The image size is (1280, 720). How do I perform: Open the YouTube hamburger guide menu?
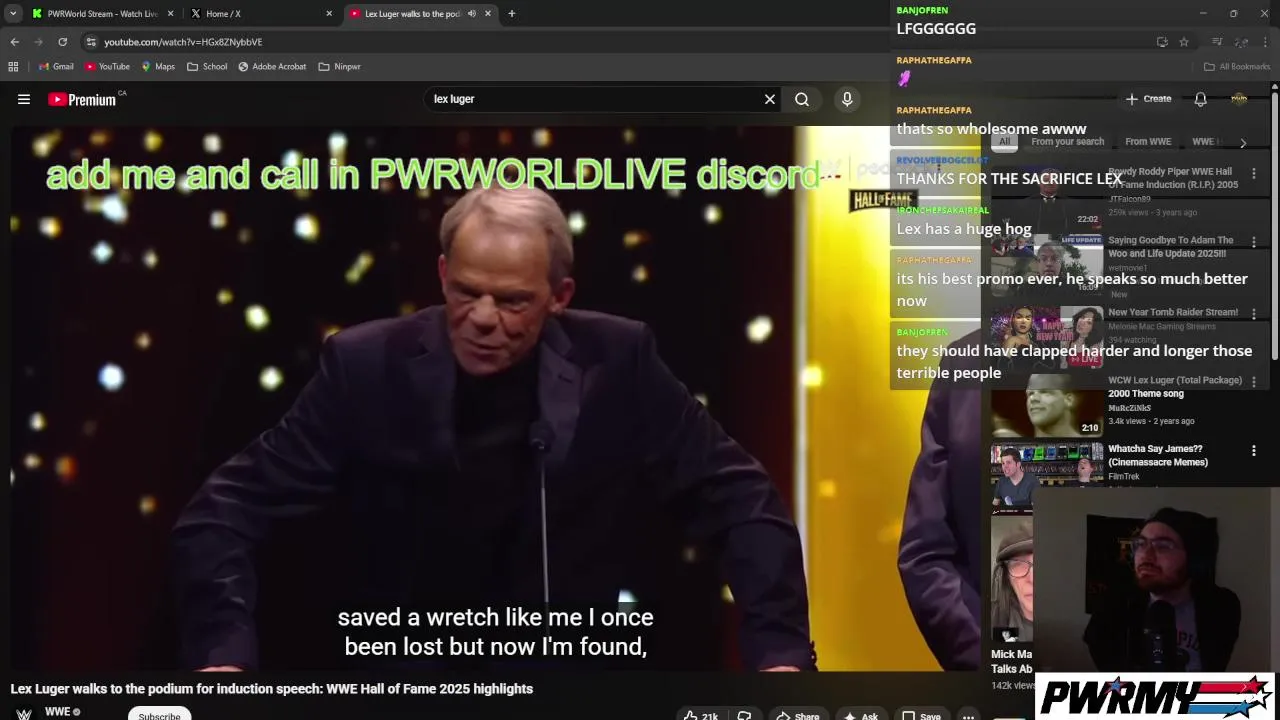point(24,99)
